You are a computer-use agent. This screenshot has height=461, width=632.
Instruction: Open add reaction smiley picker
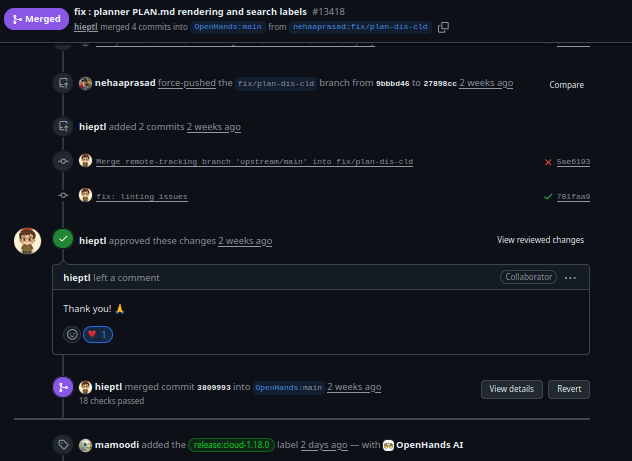click(72, 334)
